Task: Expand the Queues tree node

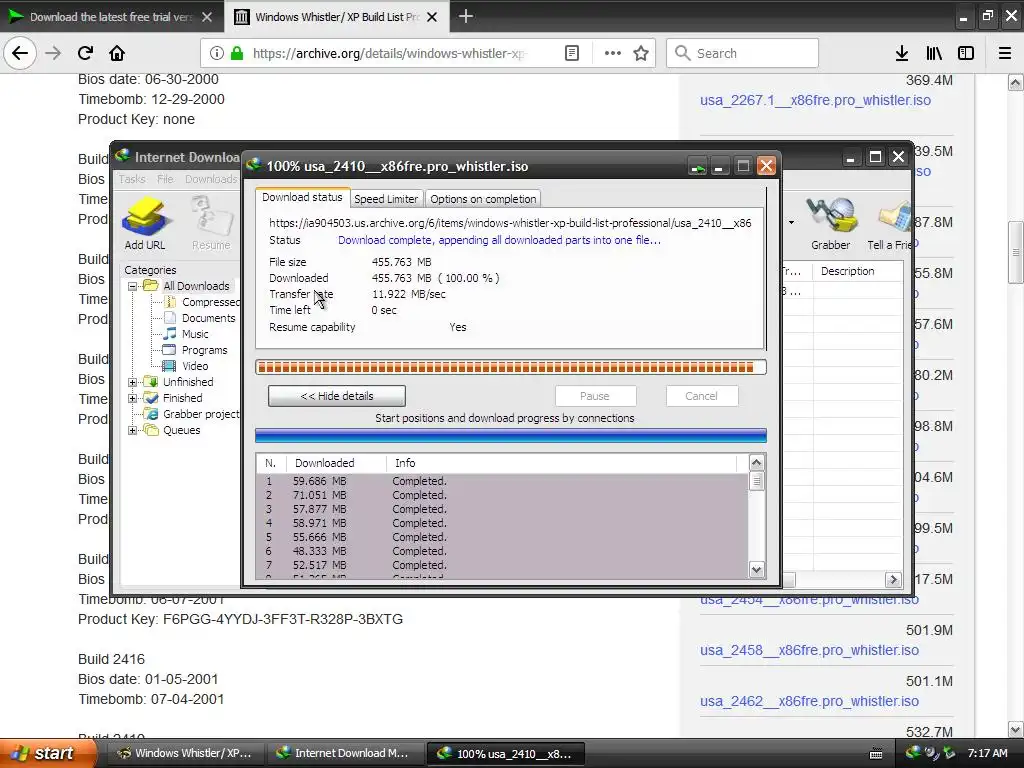Action: [x=133, y=430]
